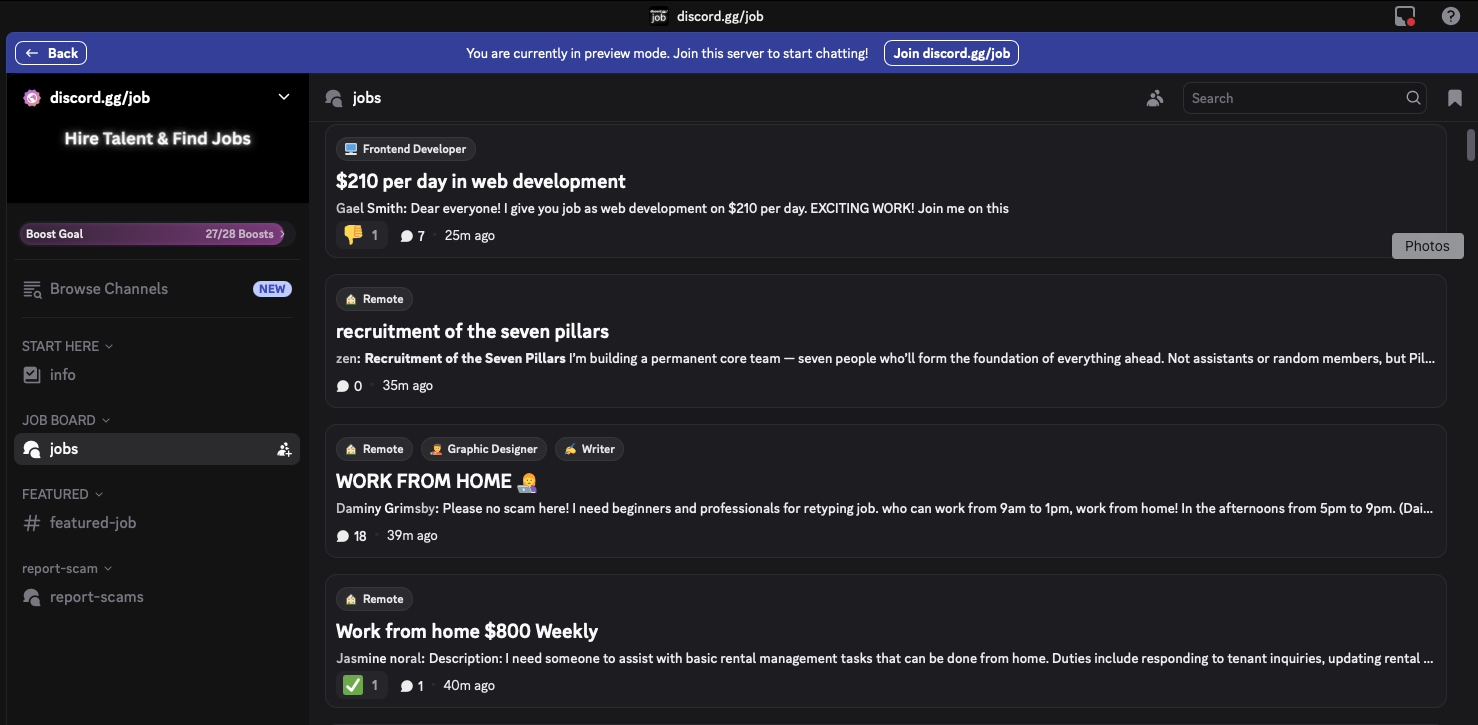1478x725 pixels.
Task: Toggle the member list icon
Action: [1155, 97]
